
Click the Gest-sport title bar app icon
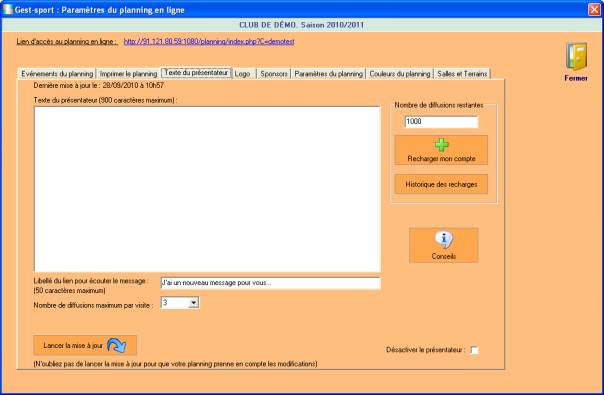7,10
